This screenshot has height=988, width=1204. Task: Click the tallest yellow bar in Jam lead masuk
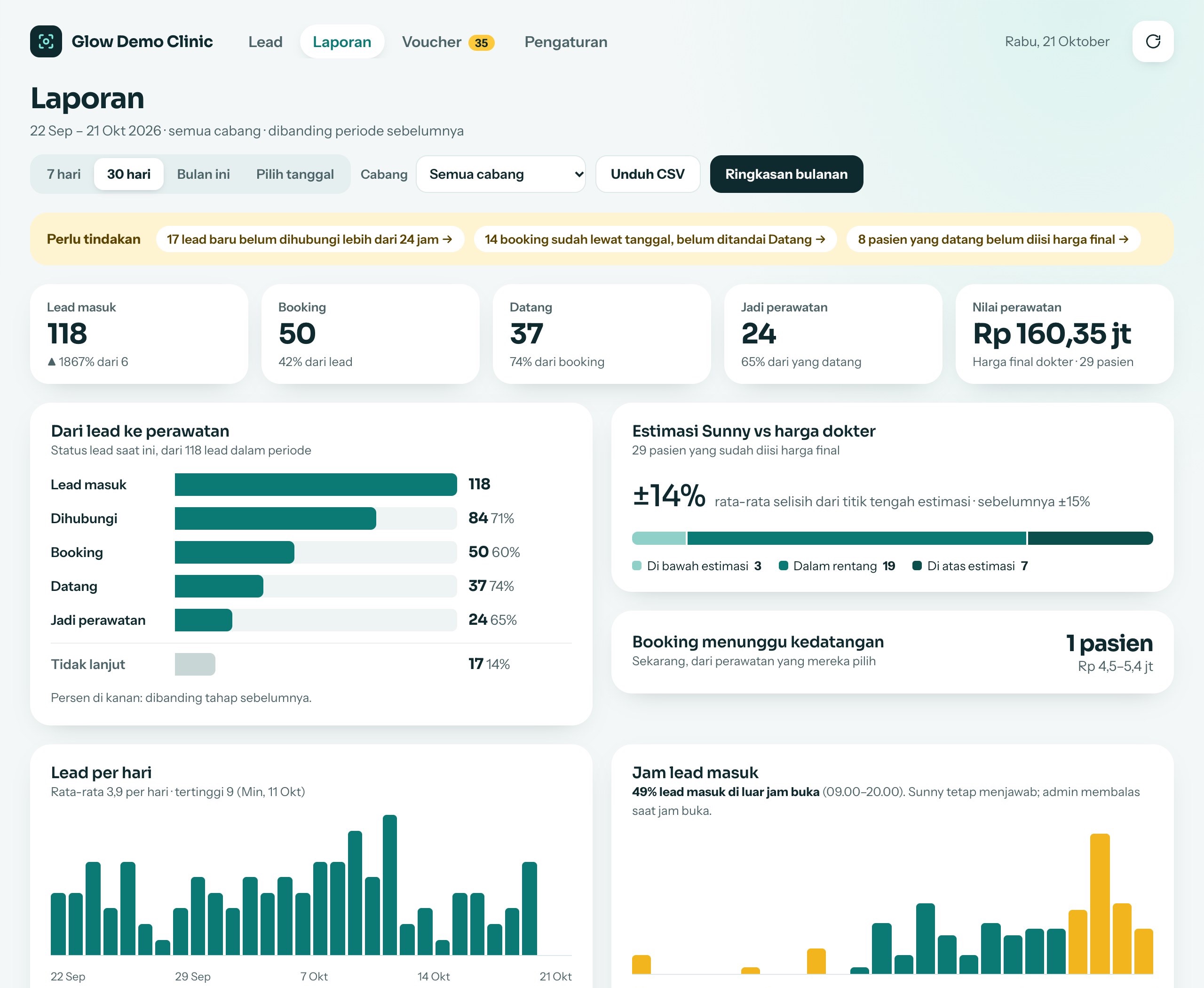1100,904
